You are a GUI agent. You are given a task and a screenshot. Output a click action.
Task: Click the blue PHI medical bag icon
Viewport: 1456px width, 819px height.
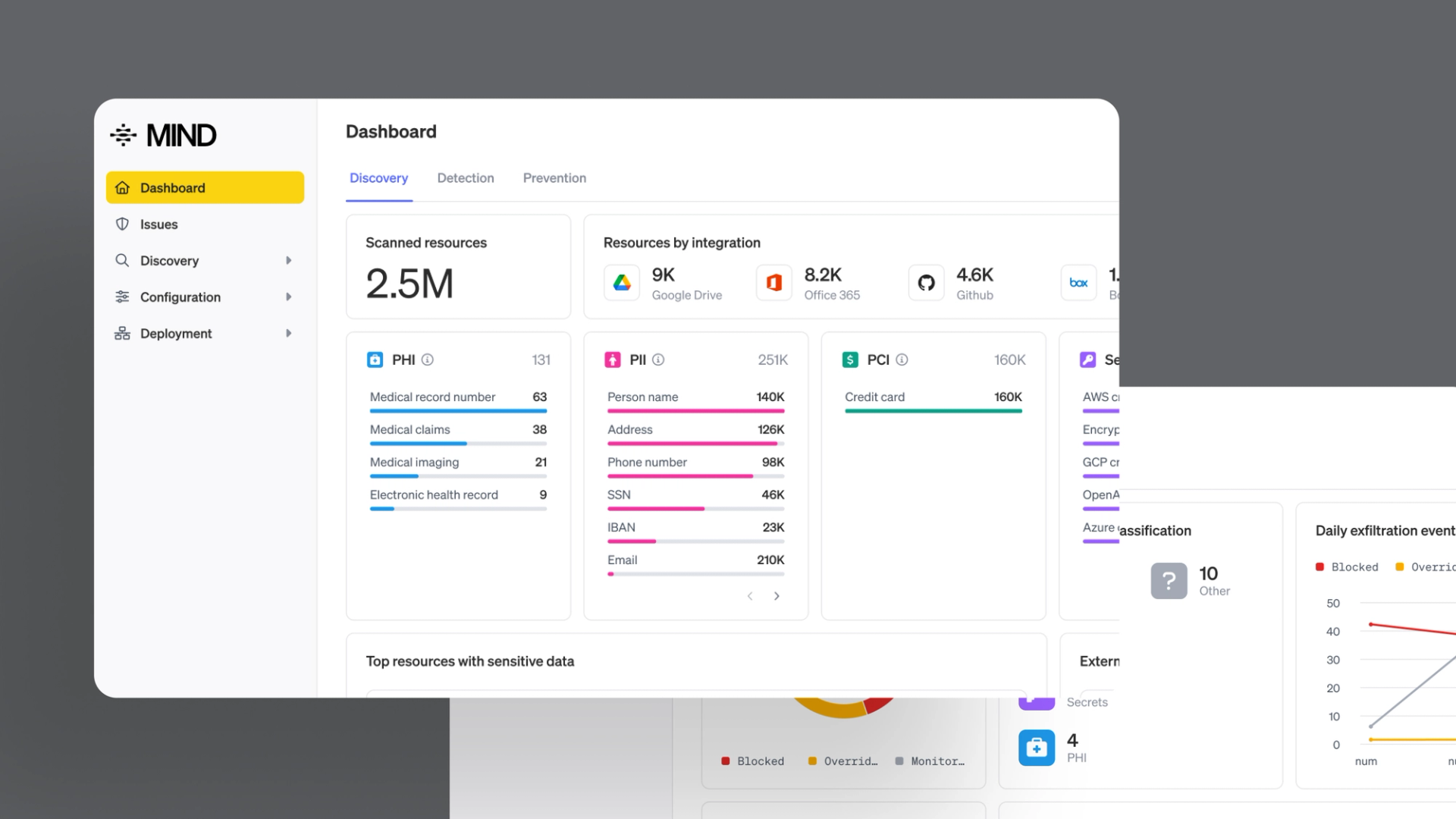pos(1036,748)
